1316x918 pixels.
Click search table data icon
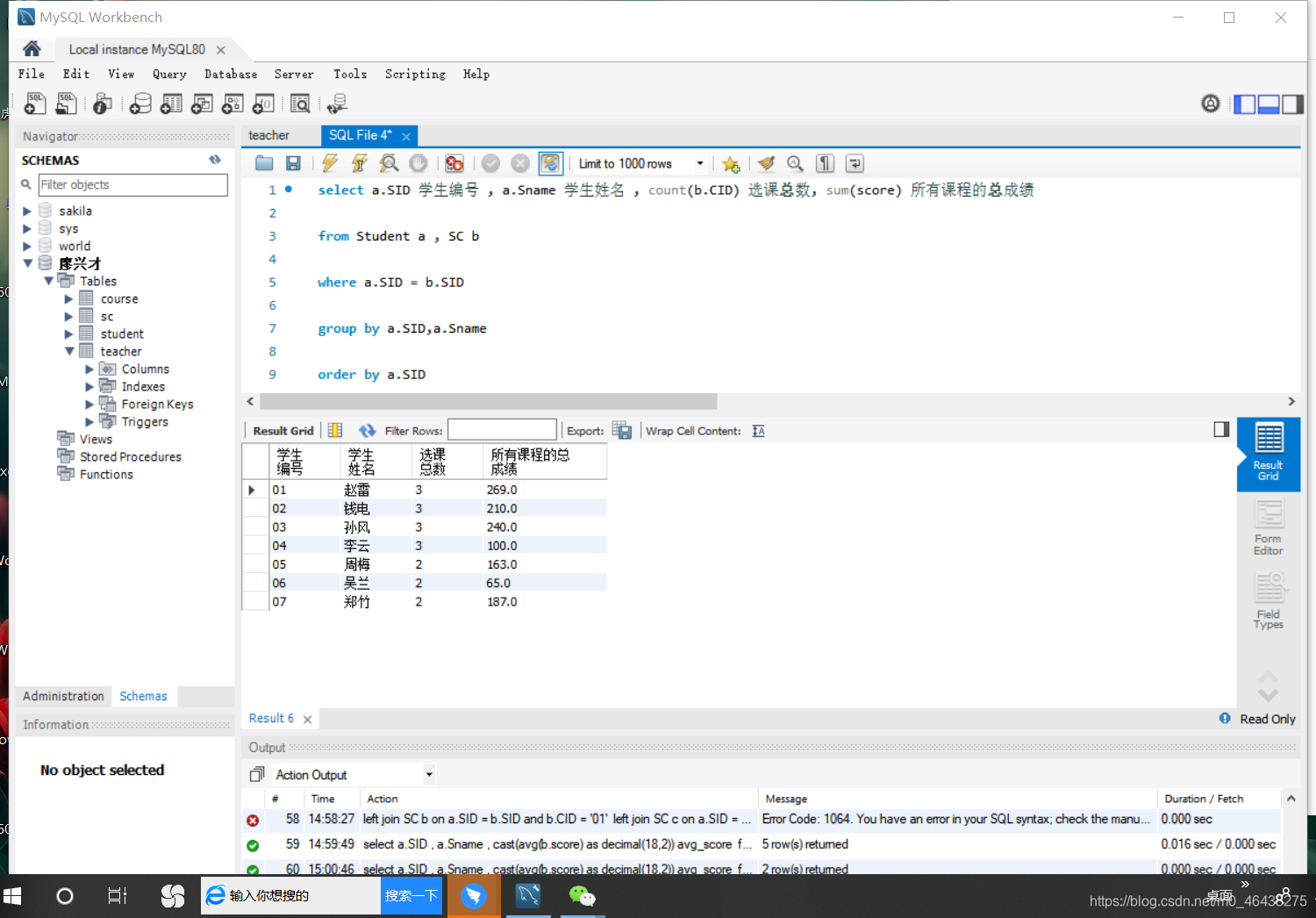tap(300, 104)
